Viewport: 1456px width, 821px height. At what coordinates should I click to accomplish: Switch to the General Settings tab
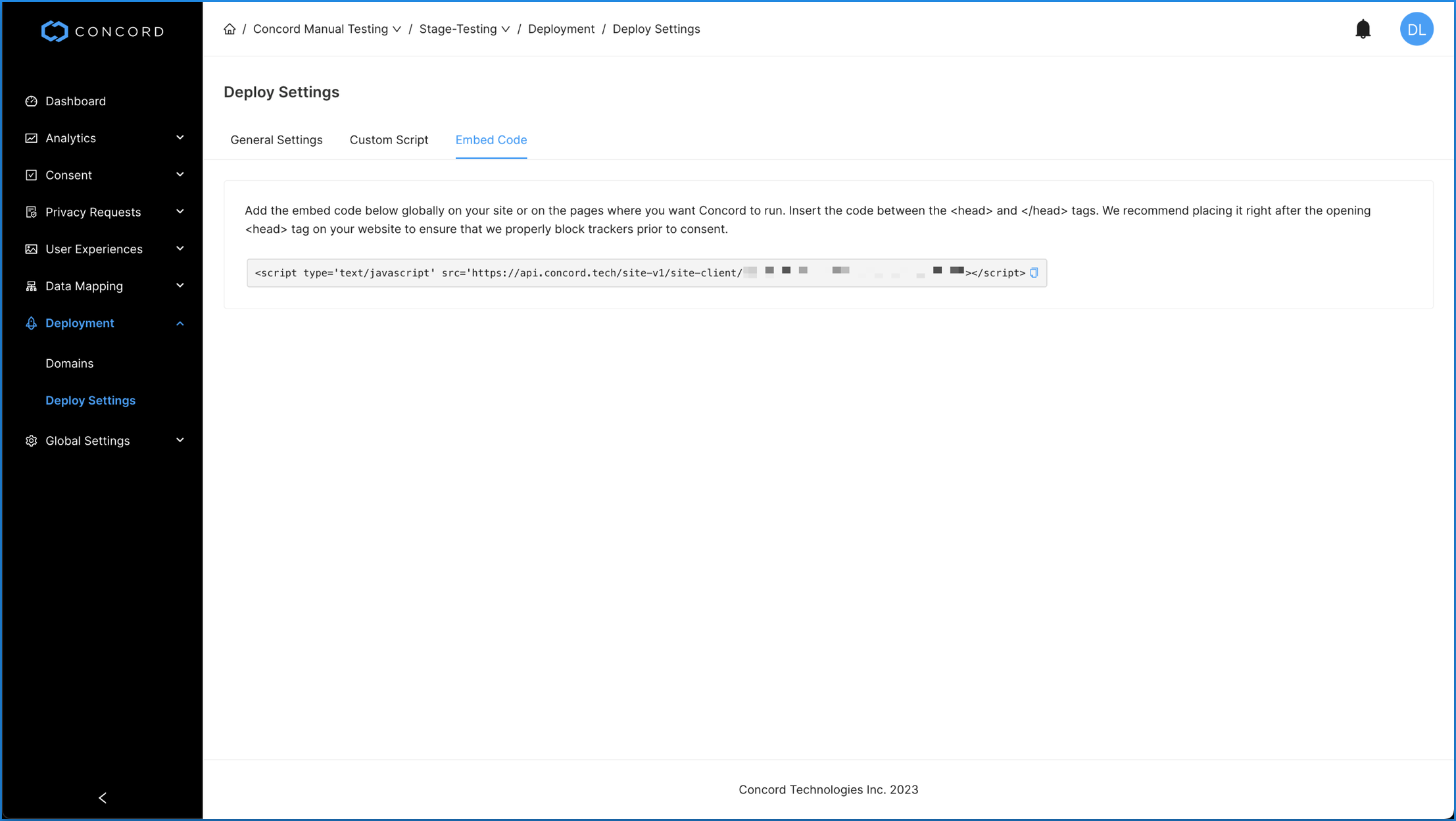[276, 139]
